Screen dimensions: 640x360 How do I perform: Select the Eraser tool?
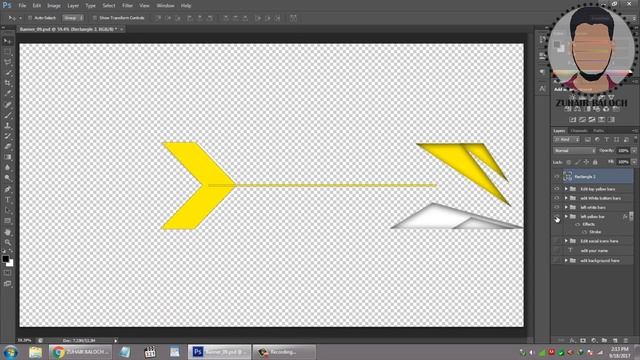click(x=7, y=147)
